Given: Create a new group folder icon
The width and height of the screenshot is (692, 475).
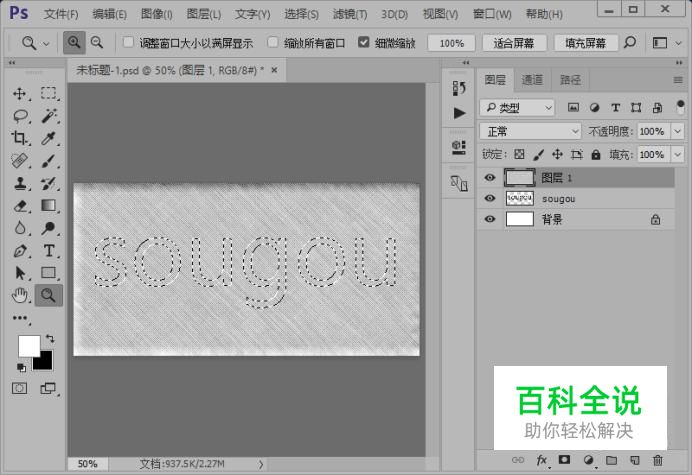Looking at the screenshot, I should pos(611,460).
